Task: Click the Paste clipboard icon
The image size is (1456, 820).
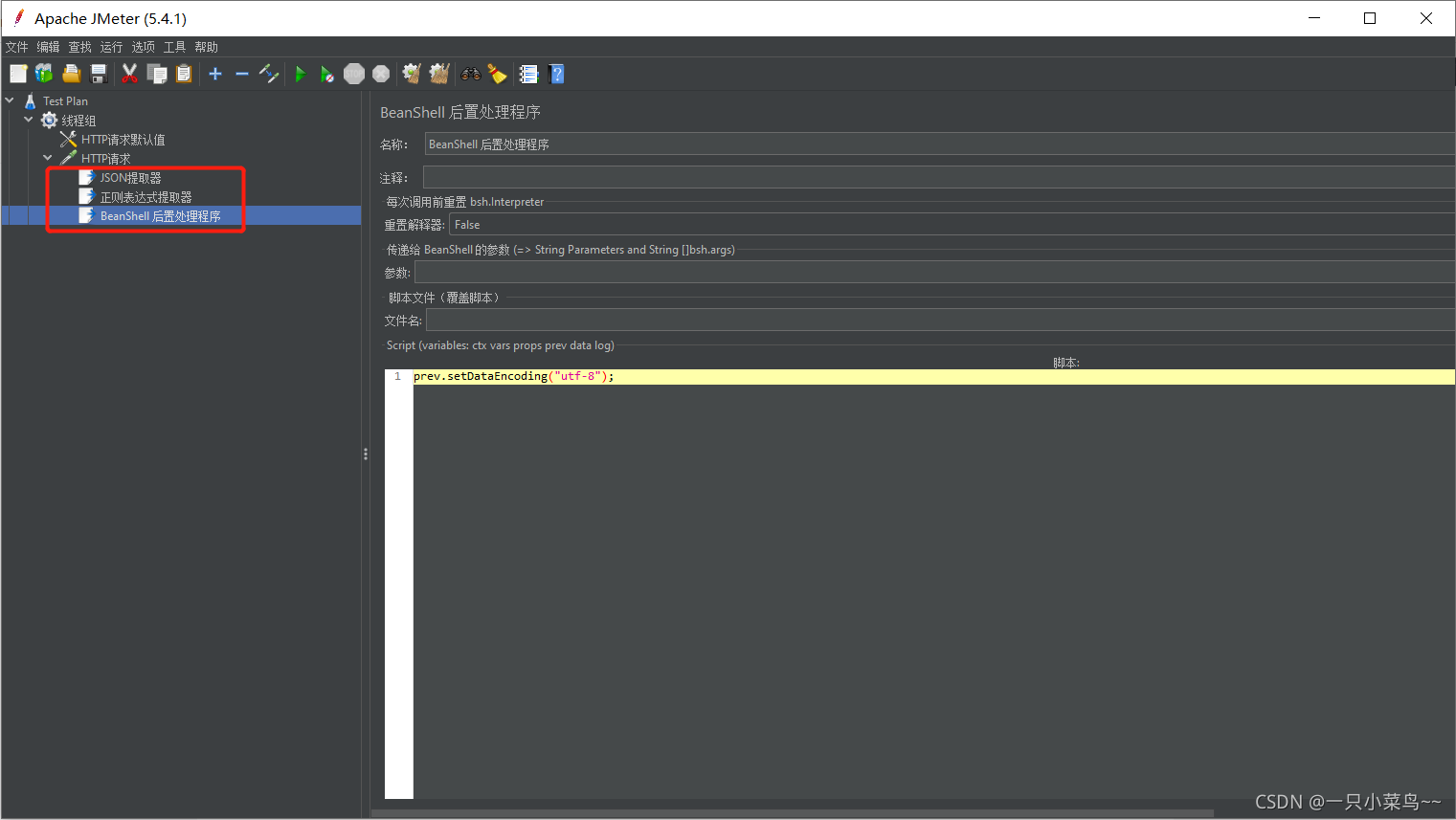Action: (x=184, y=74)
